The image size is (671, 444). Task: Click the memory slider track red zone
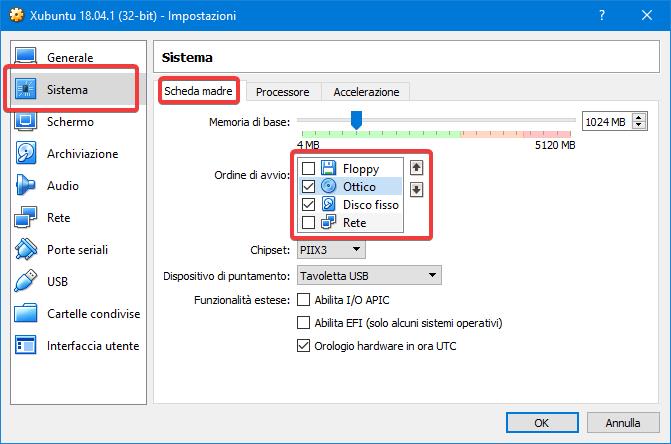[x=548, y=134]
